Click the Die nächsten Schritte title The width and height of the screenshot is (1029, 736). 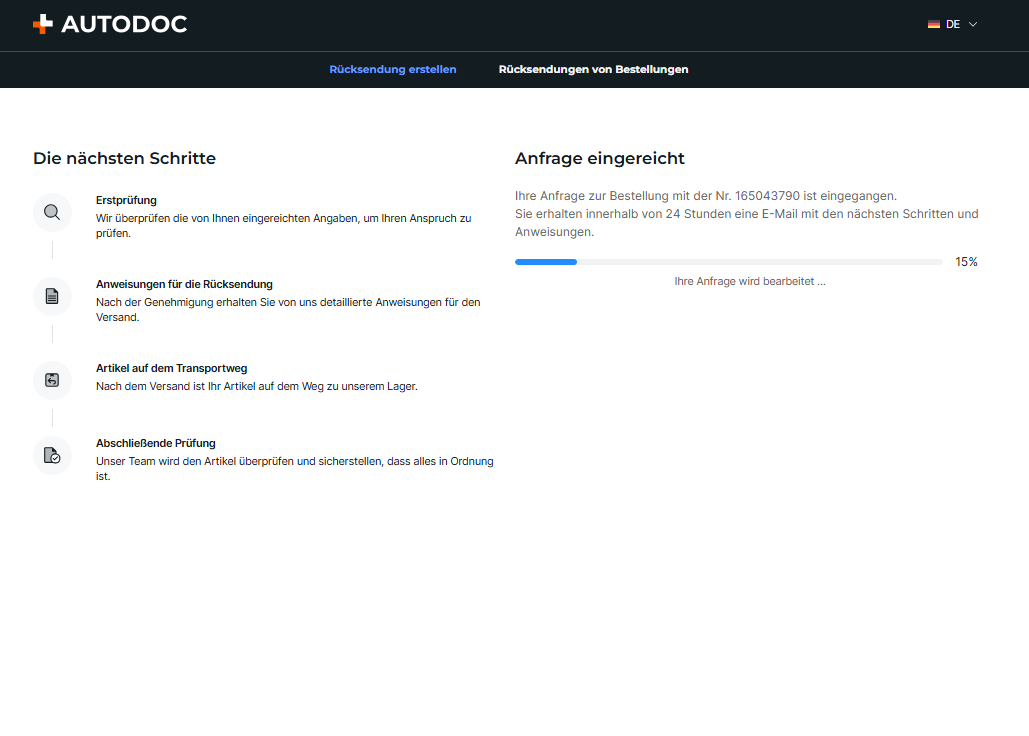coord(124,158)
